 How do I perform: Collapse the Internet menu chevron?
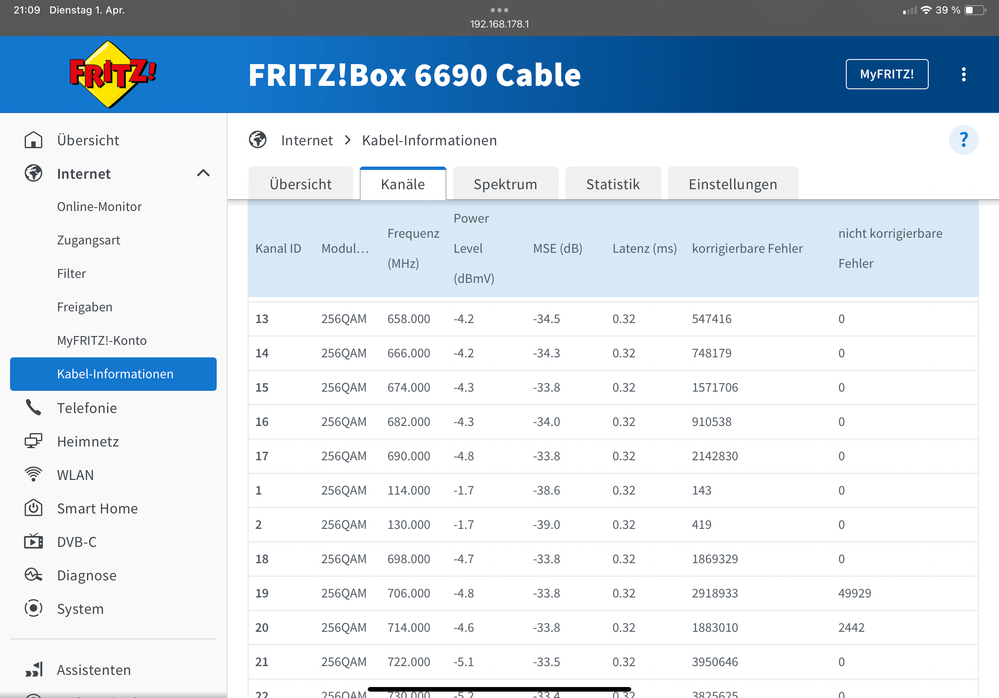pos(203,173)
